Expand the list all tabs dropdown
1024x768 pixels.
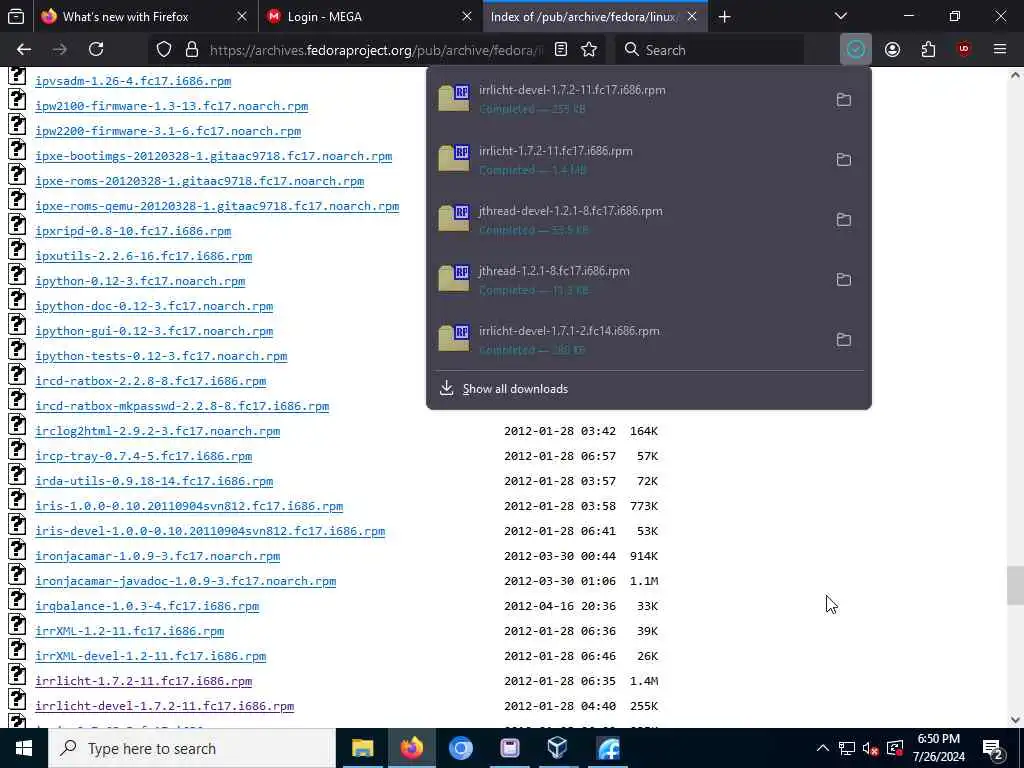[x=841, y=16]
